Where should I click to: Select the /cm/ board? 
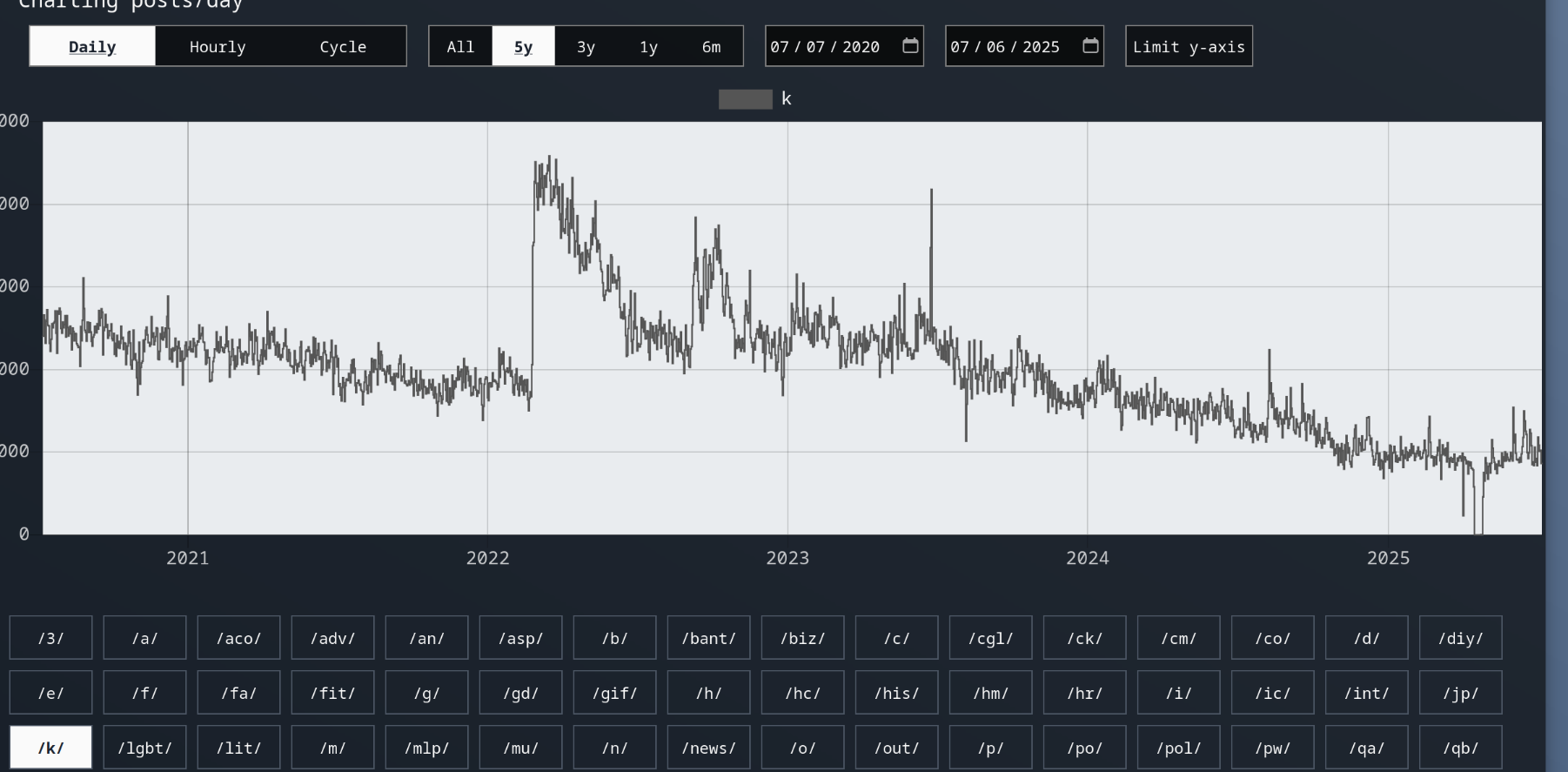[1178, 638]
